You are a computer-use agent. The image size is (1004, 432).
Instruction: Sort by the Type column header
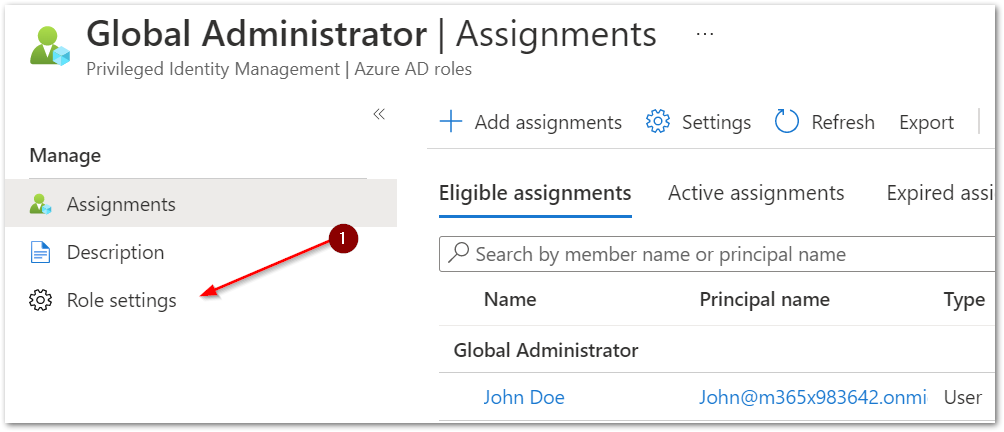964,300
